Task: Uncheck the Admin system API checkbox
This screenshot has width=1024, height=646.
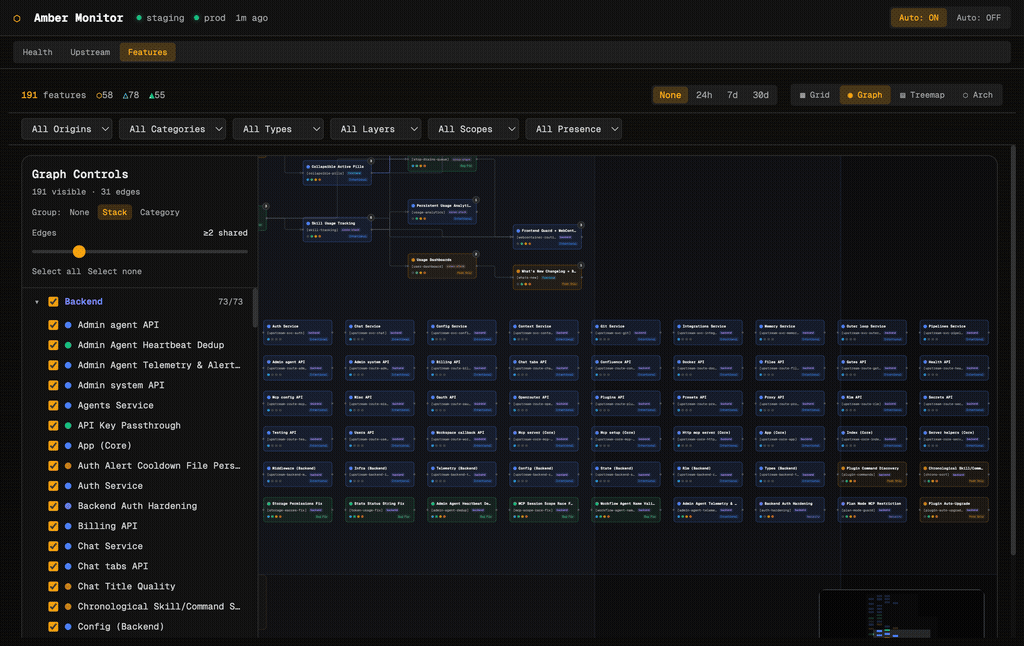Action: 54,385
